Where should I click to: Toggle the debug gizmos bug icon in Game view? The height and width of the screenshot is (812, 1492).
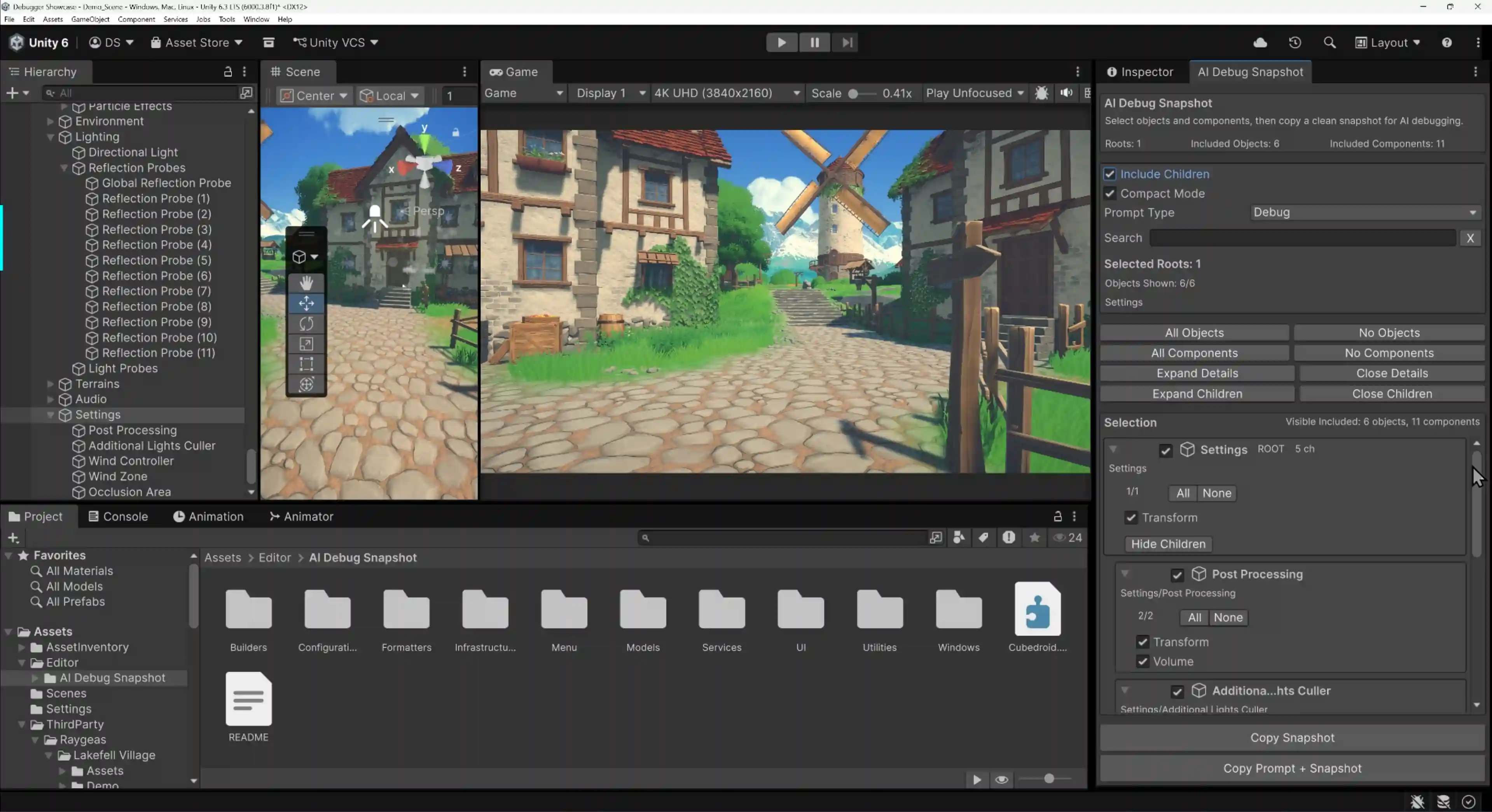[x=1041, y=93]
